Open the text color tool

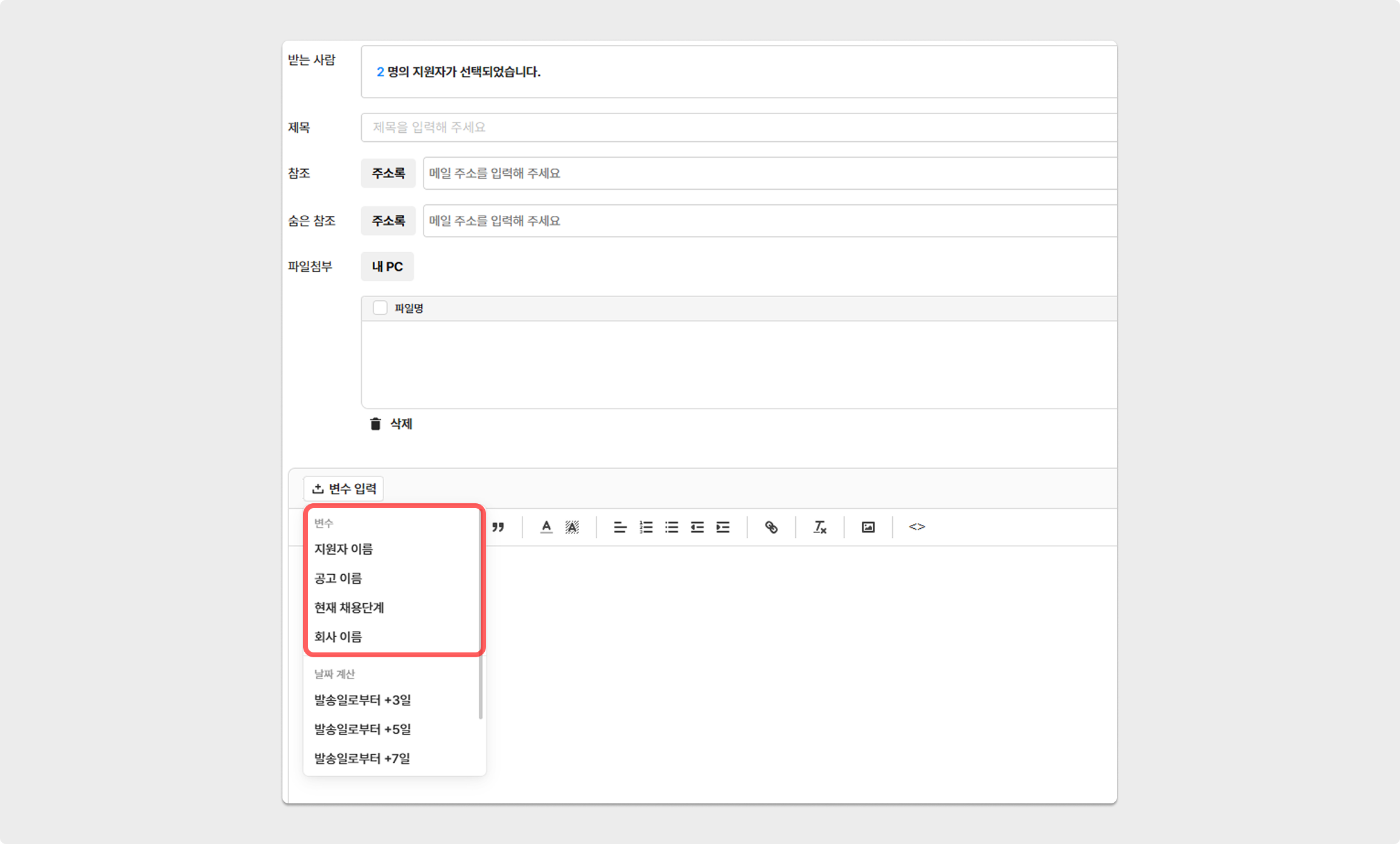pyautogui.click(x=546, y=527)
